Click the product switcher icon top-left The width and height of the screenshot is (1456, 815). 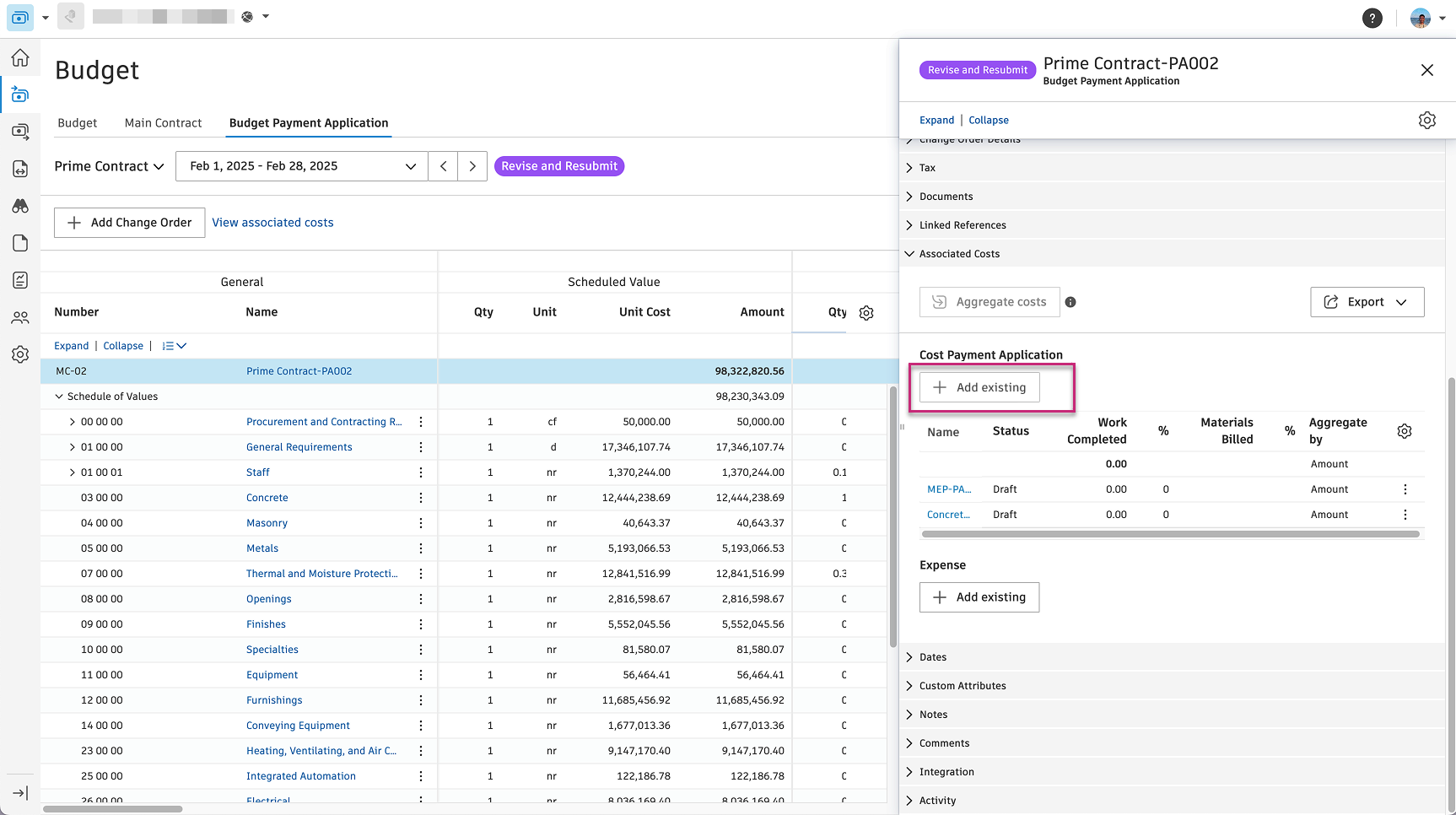pyautogui.click(x=20, y=17)
